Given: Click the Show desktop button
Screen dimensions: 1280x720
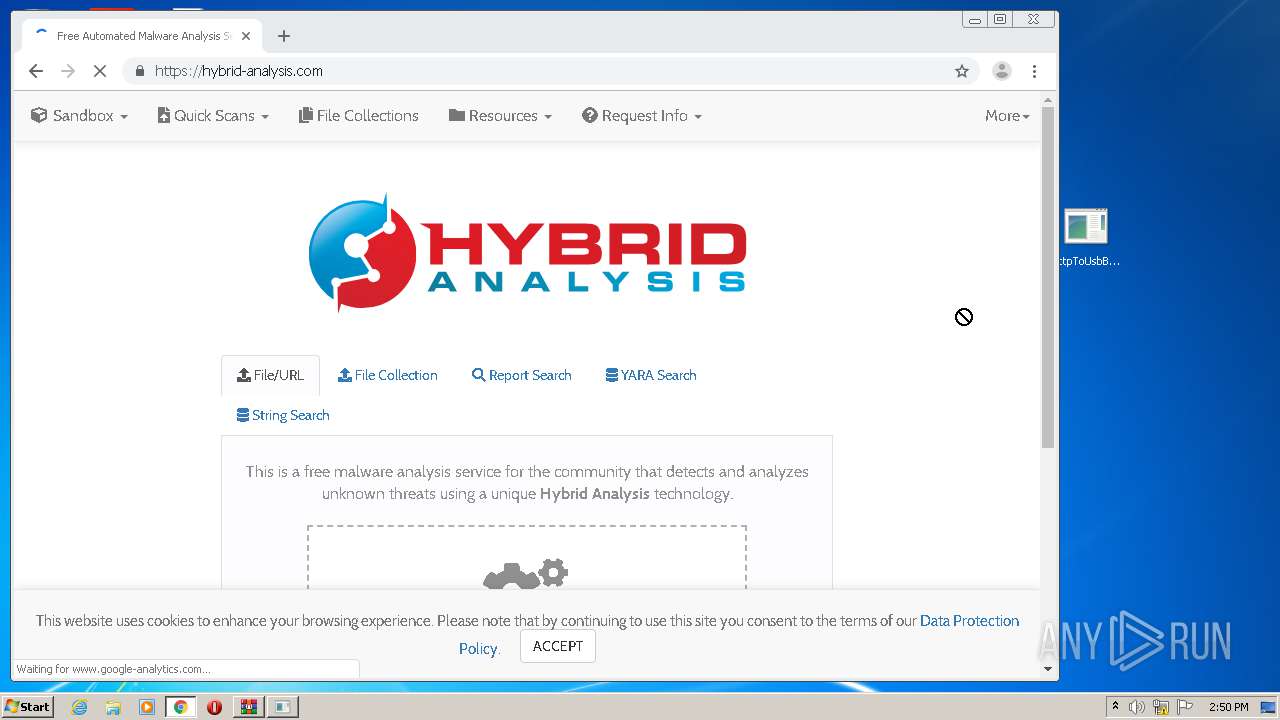Looking at the screenshot, I should coord(1269,707).
